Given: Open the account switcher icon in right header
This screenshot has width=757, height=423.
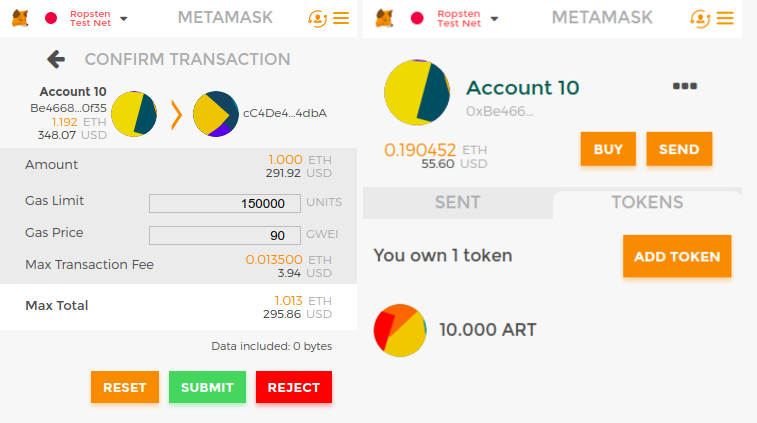Looking at the screenshot, I should click(697, 18).
